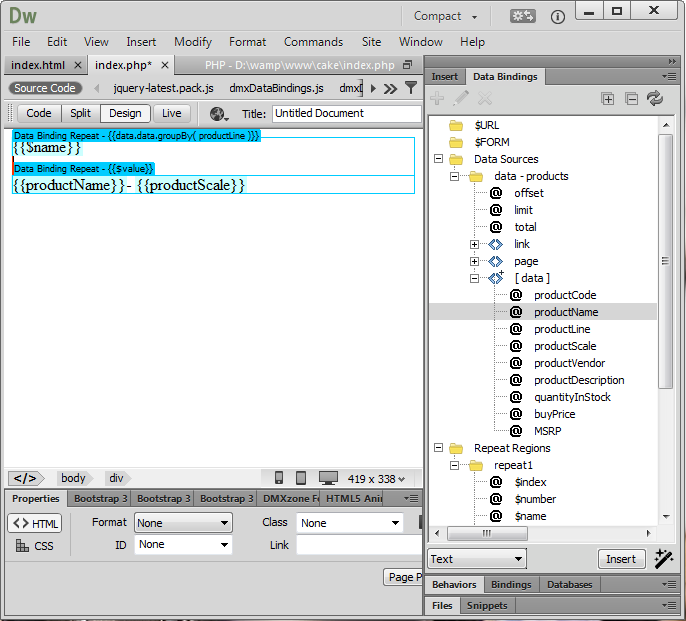Viewport: 686px width, 621px height.
Task: Toggle the Source Code related file
Action: [x=45, y=88]
